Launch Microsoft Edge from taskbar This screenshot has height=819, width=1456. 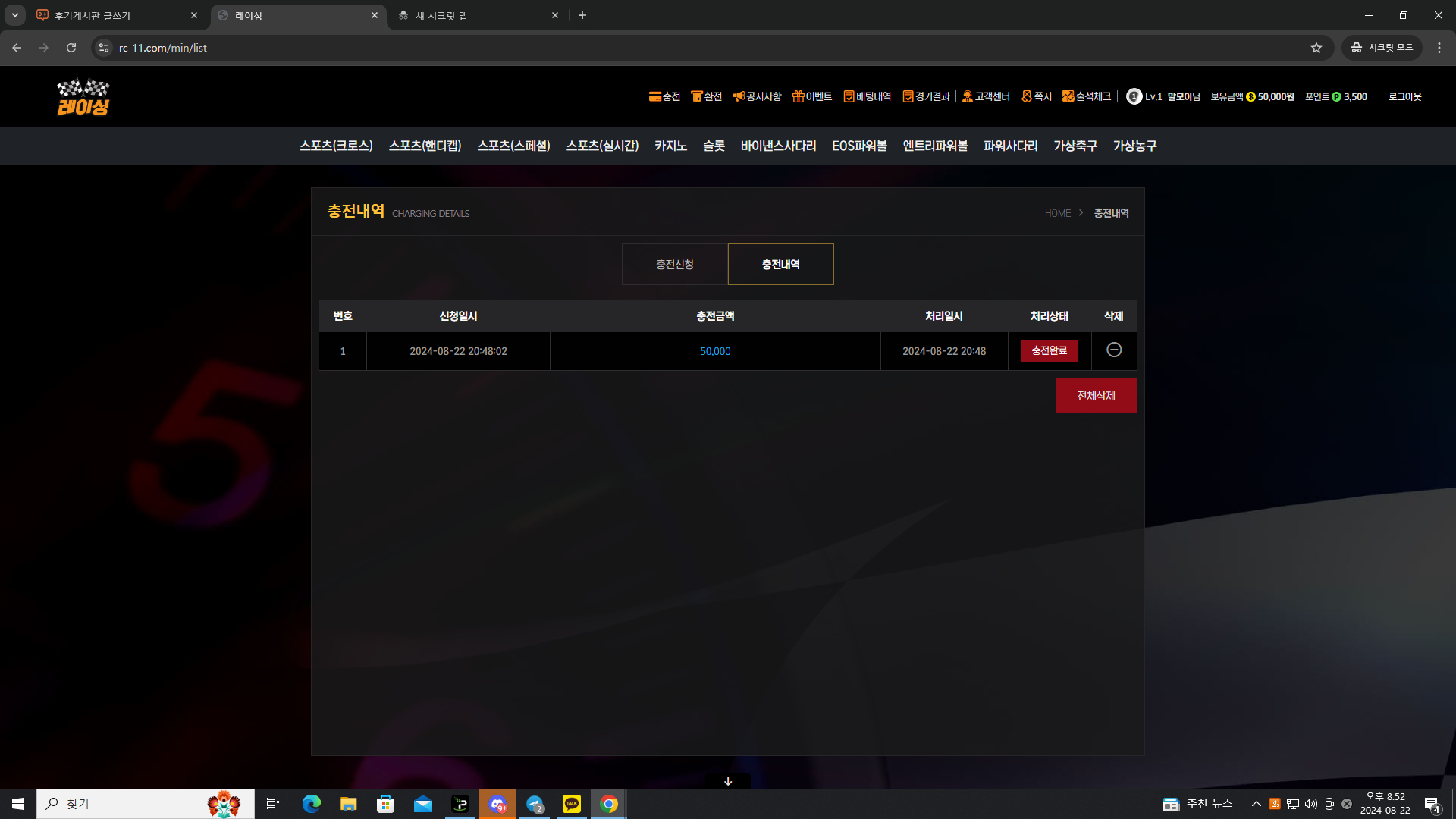[312, 804]
